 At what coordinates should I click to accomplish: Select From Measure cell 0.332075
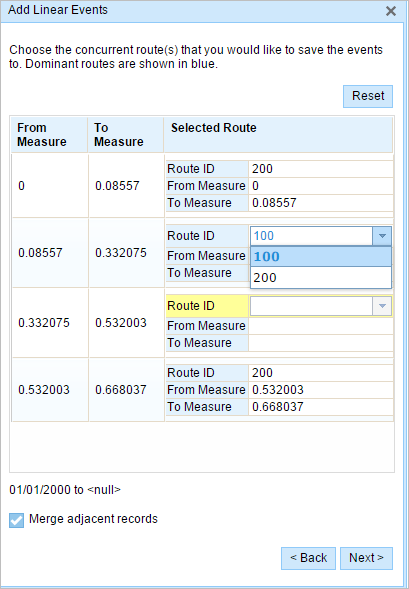(50, 323)
